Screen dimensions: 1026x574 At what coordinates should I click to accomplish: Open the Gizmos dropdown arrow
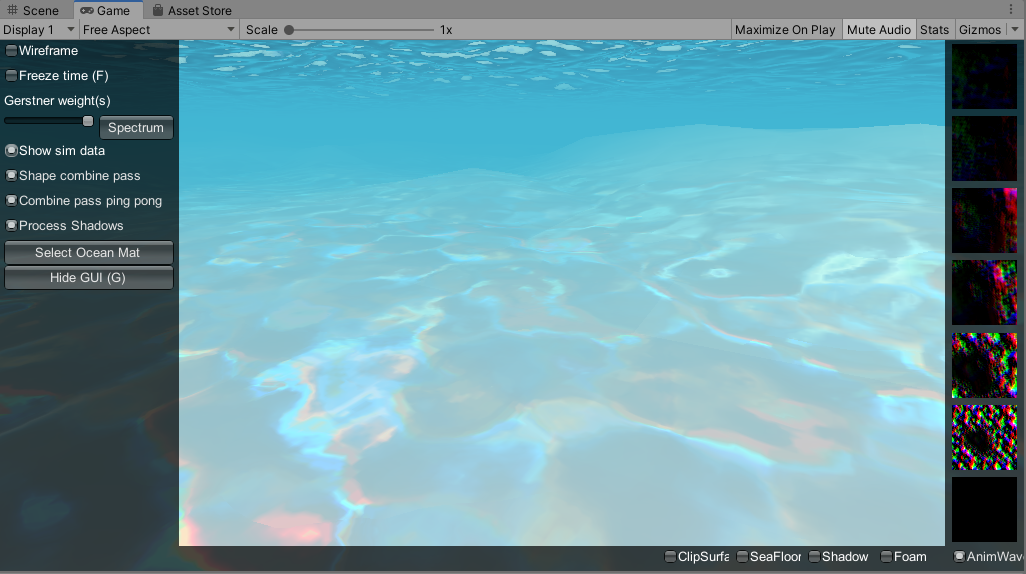tap(1015, 29)
